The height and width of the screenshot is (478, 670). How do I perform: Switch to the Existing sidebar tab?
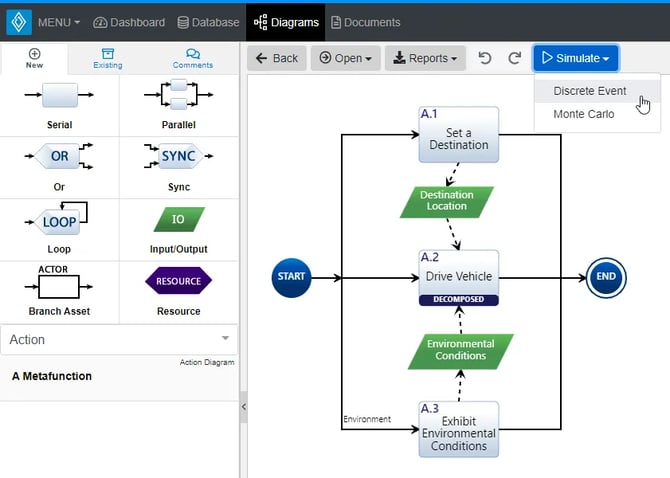point(108,59)
